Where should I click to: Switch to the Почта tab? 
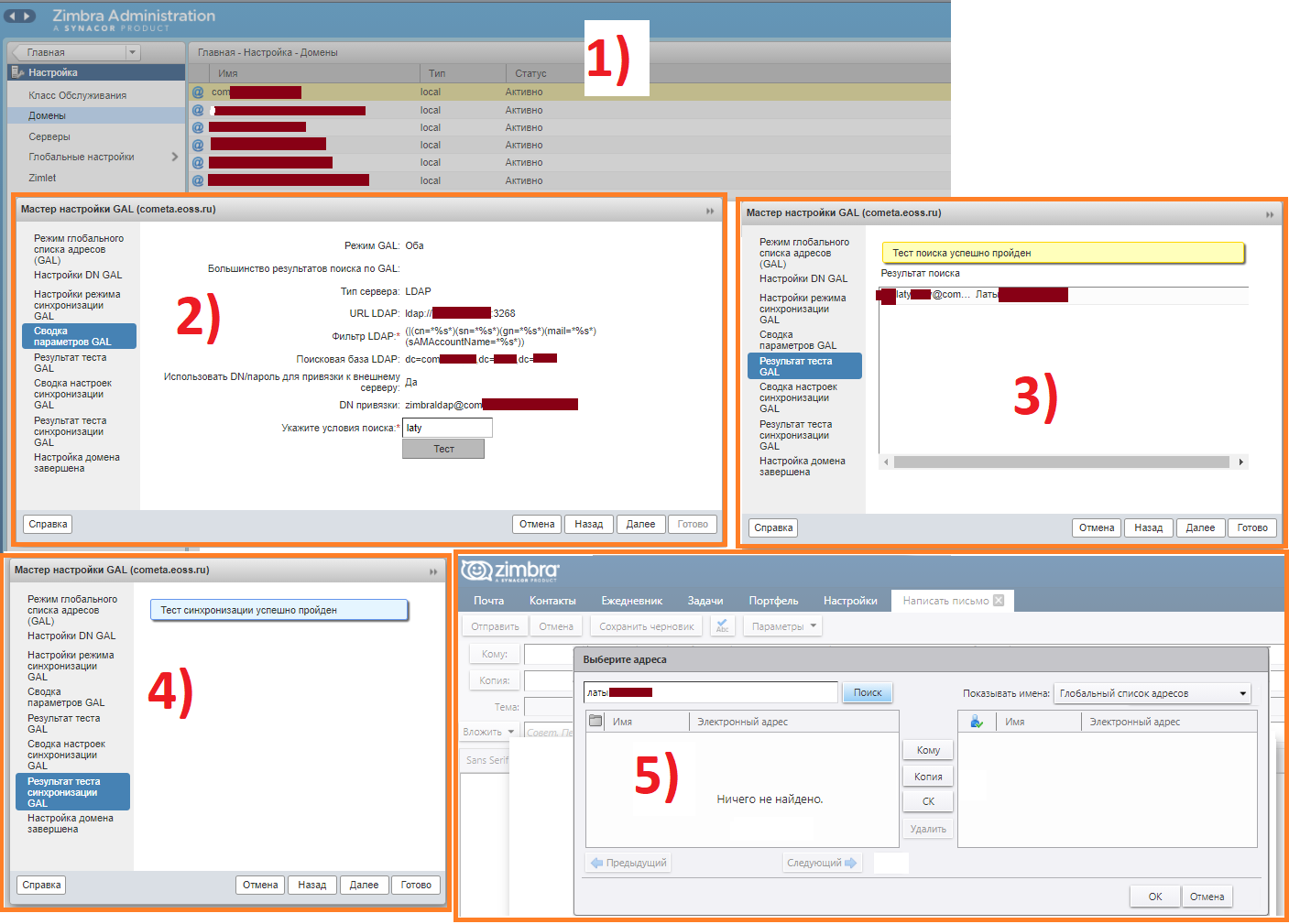tap(488, 601)
